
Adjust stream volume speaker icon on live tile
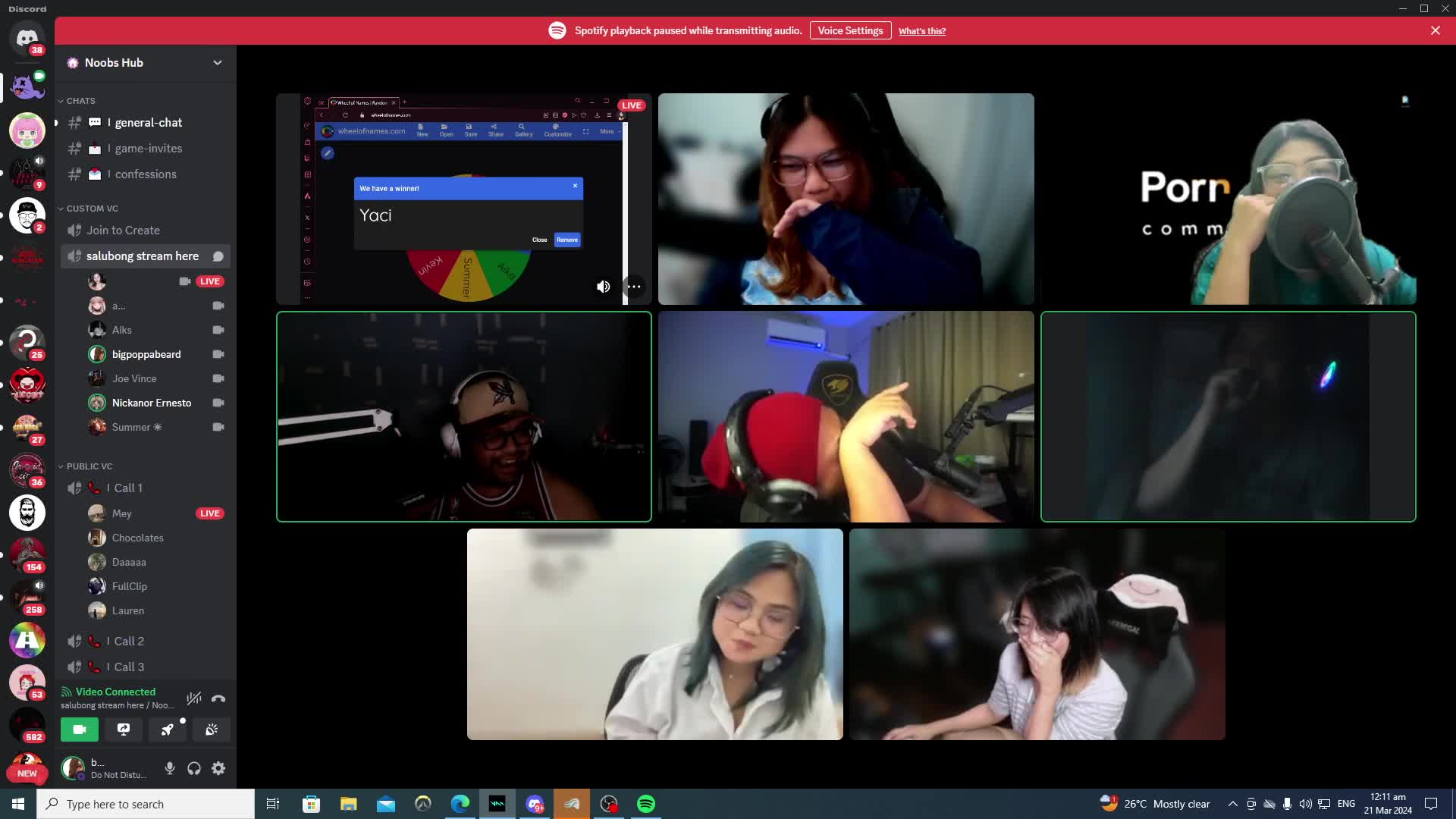tap(603, 287)
